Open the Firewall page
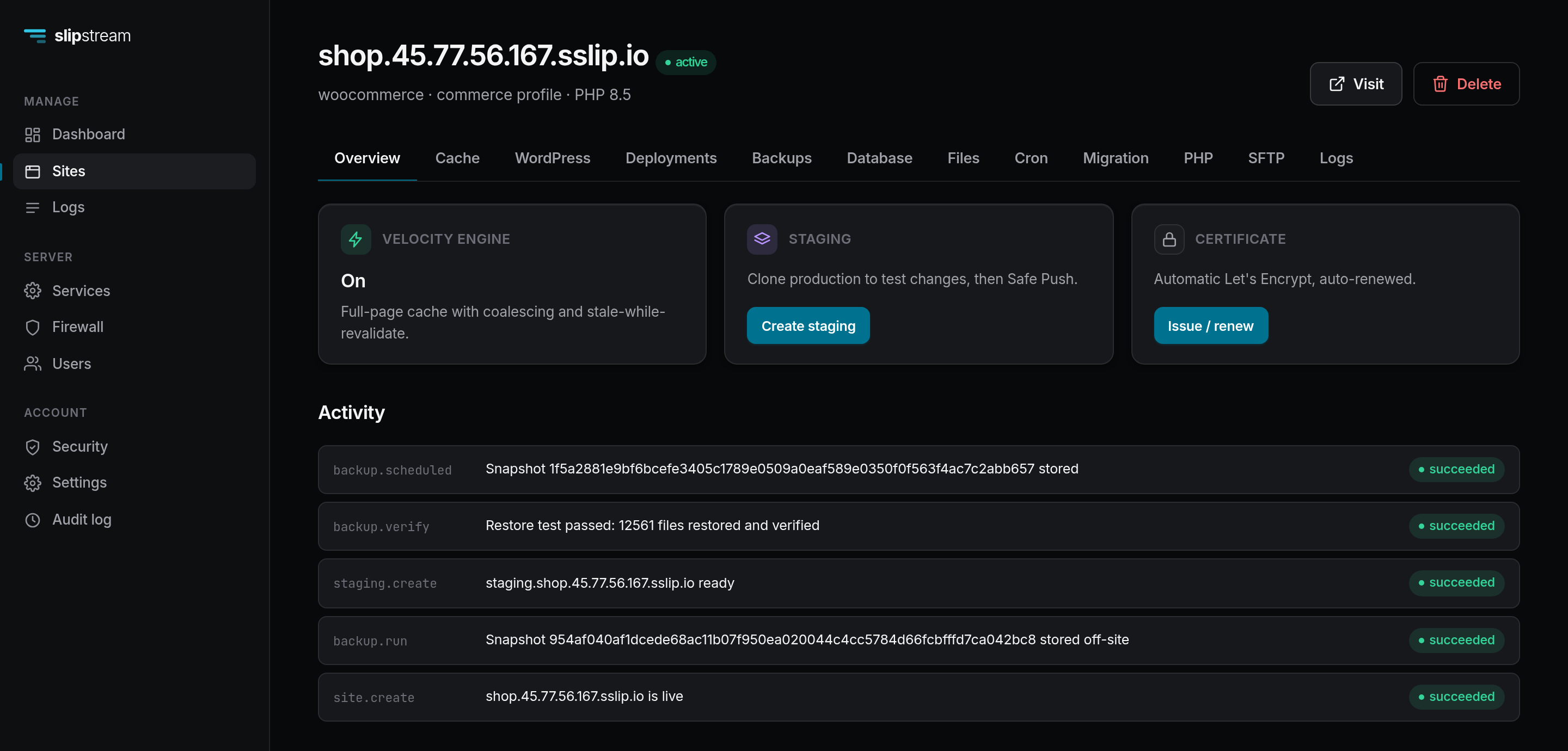Screen dimensions: 1568x751 point(134,328)
